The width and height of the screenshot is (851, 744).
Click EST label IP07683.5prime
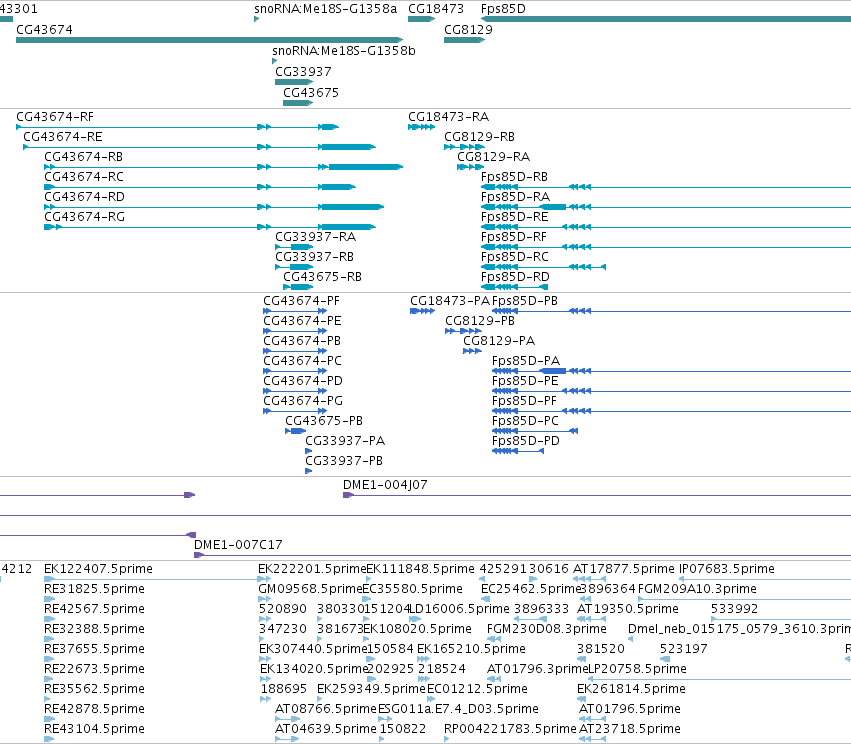(x=727, y=569)
